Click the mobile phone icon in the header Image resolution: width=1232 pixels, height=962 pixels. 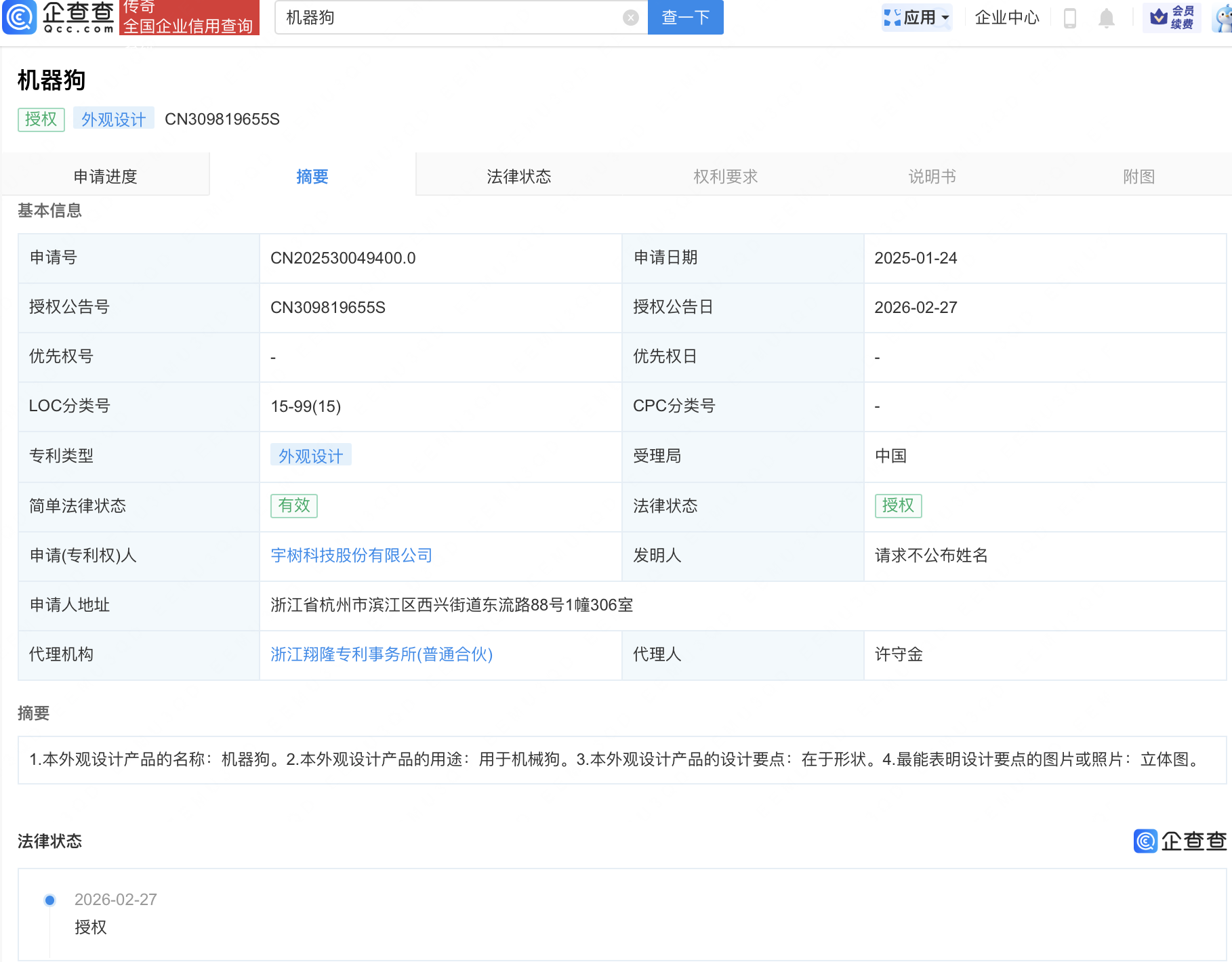point(1071,18)
